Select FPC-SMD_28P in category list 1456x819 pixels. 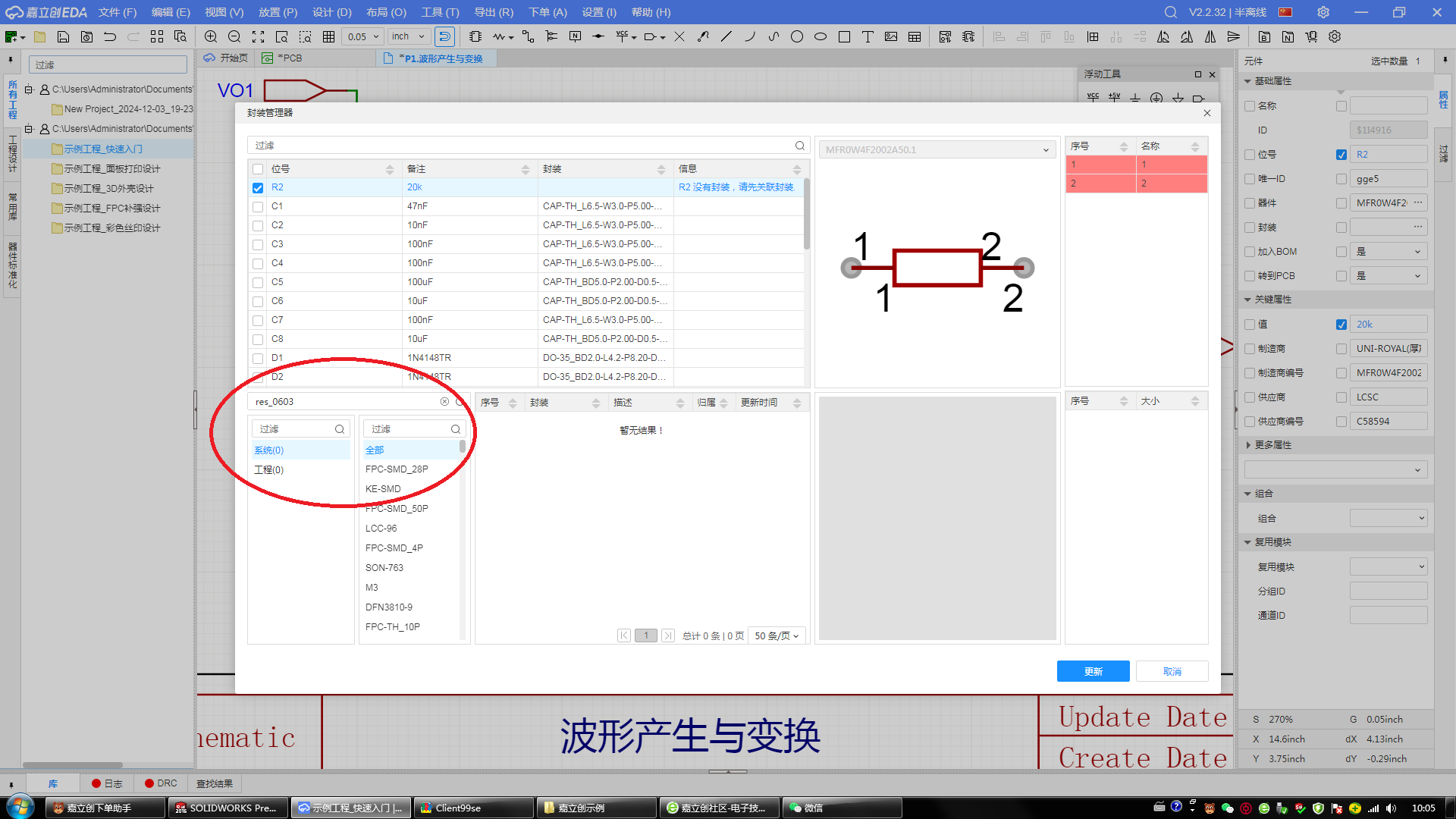pyautogui.click(x=397, y=469)
